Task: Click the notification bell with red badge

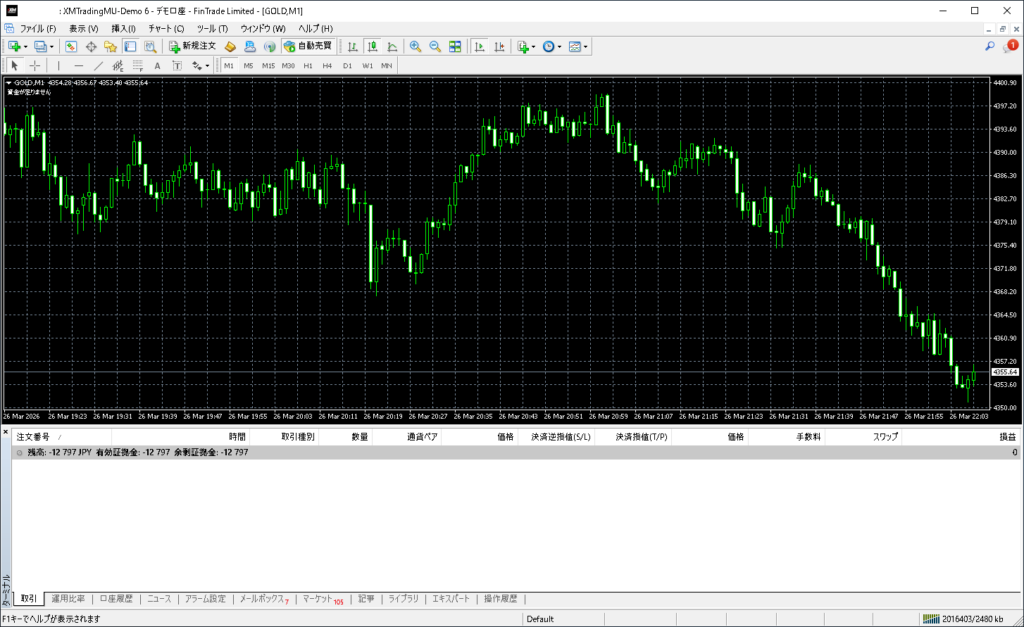Action: pos(1010,46)
